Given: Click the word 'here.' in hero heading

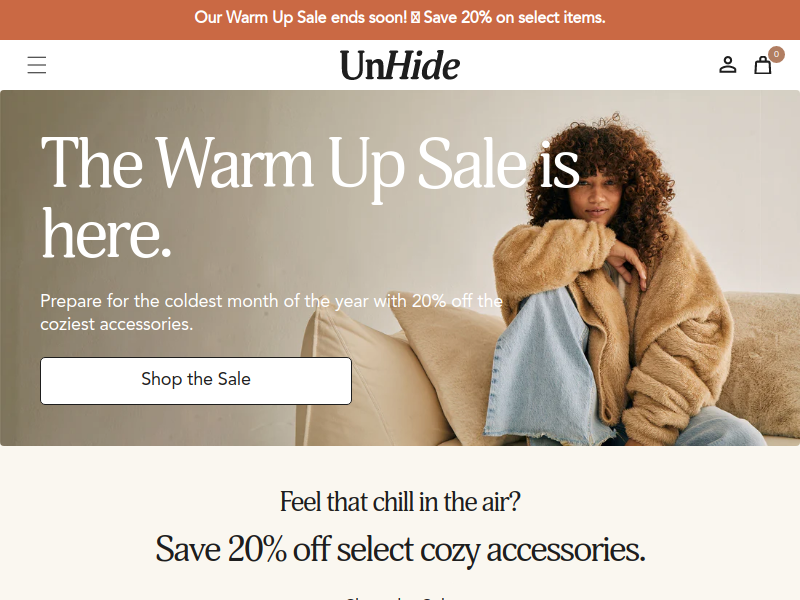Looking at the screenshot, I should 106,234.
